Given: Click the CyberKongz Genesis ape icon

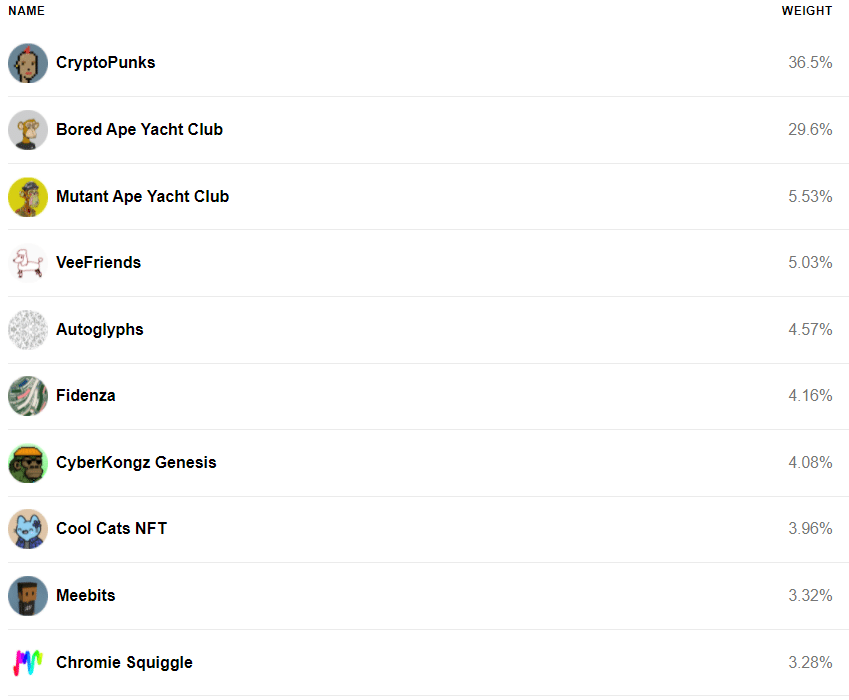Looking at the screenshot, I should 28,463.
